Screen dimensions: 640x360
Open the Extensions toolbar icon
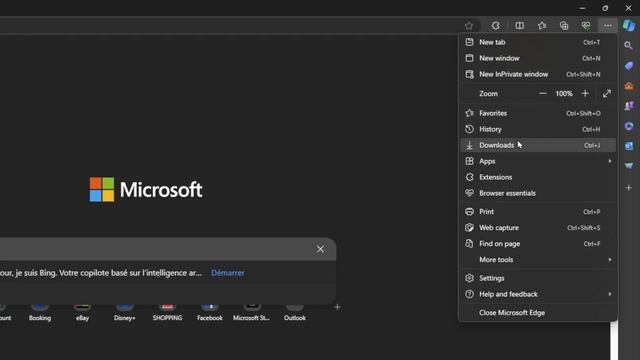point(496,26)
